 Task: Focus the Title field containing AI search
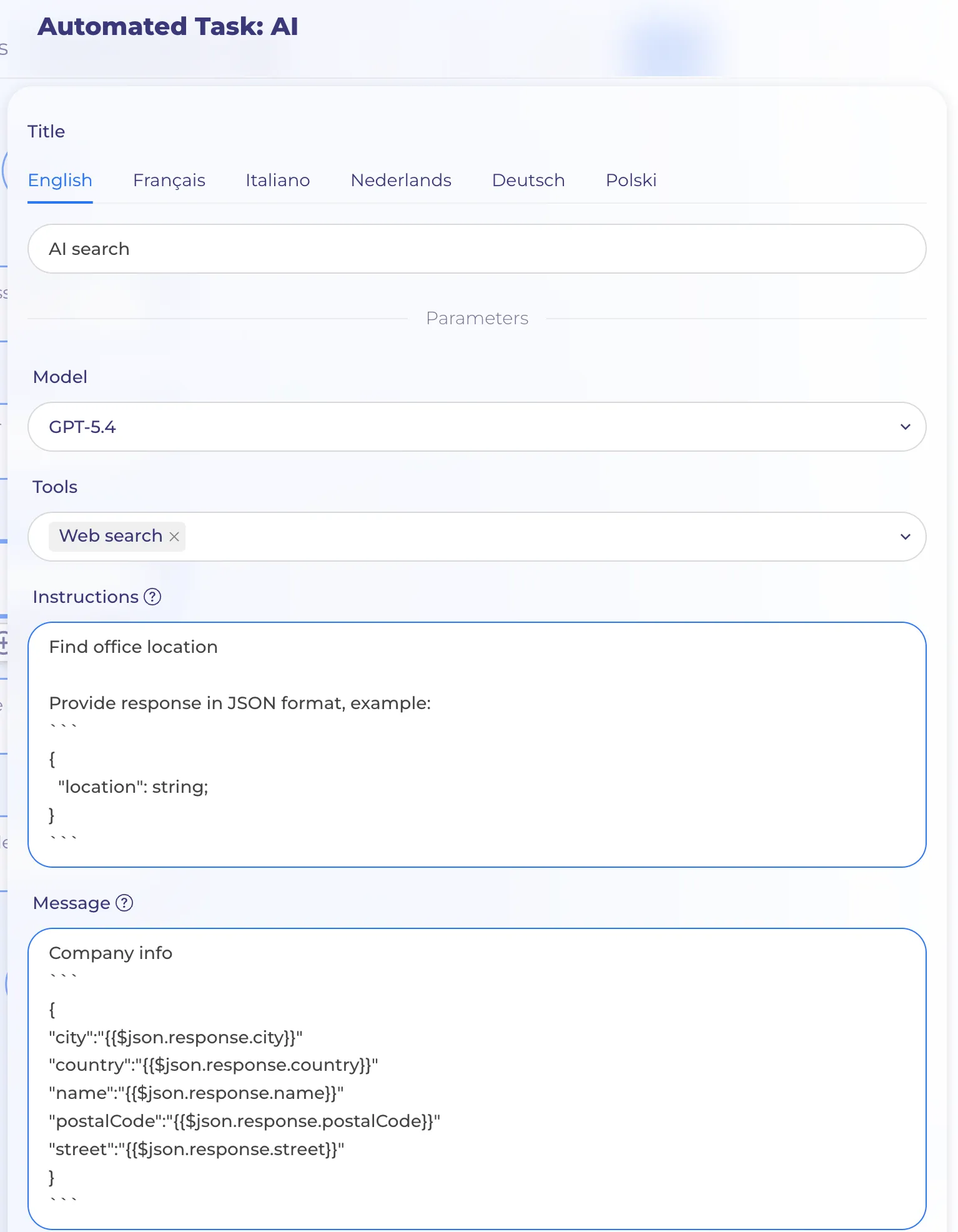(x=477, y=249)
